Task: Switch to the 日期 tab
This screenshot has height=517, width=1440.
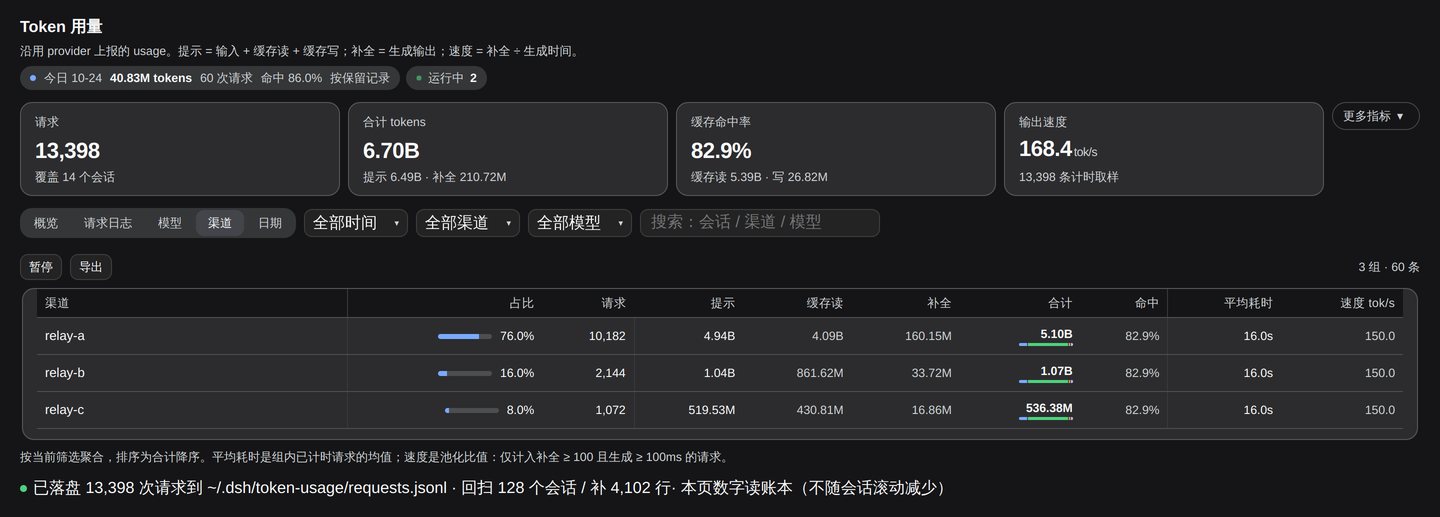Action: 270,223
